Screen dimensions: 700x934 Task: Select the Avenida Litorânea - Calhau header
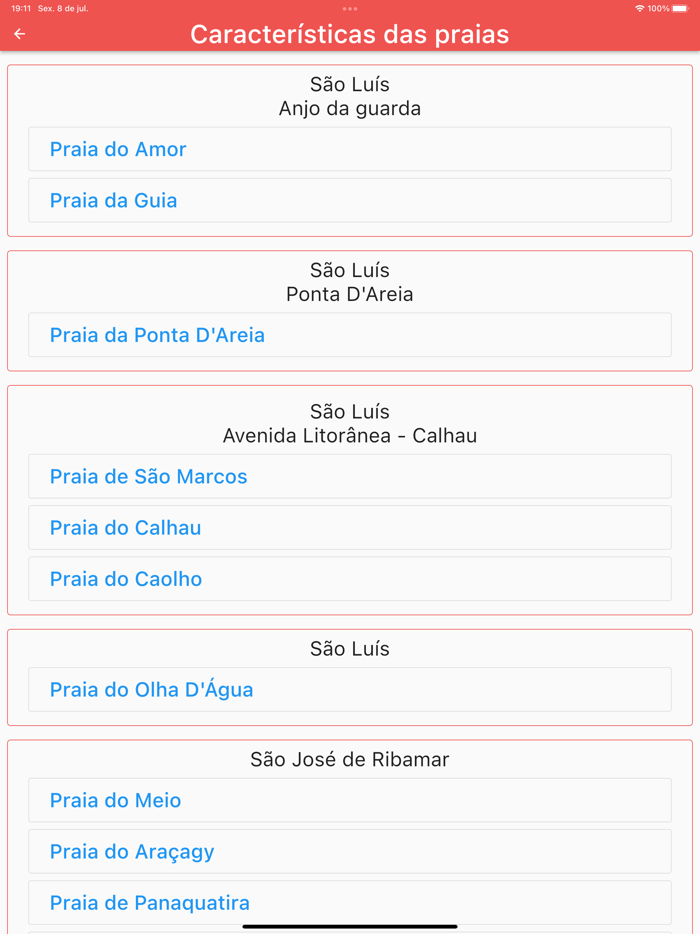(349, 435)
